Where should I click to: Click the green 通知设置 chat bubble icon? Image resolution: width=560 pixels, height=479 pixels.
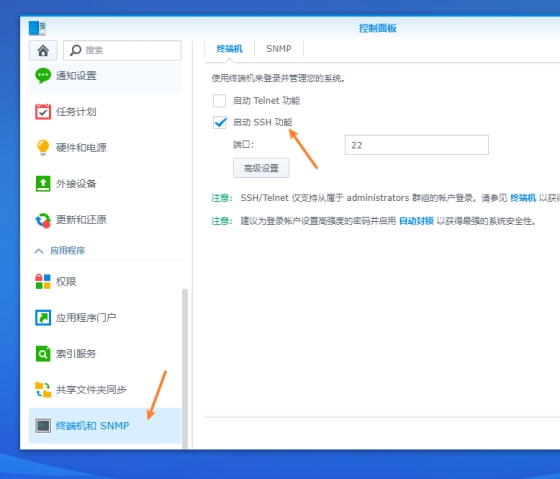pyautogui.click(x=43, y=76)
